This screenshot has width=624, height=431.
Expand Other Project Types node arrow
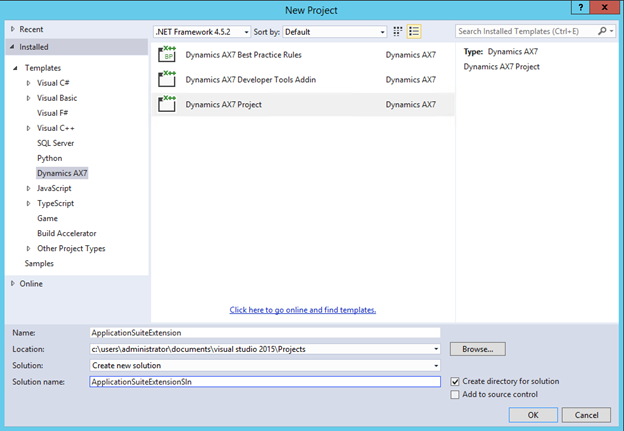coord(28,248)
